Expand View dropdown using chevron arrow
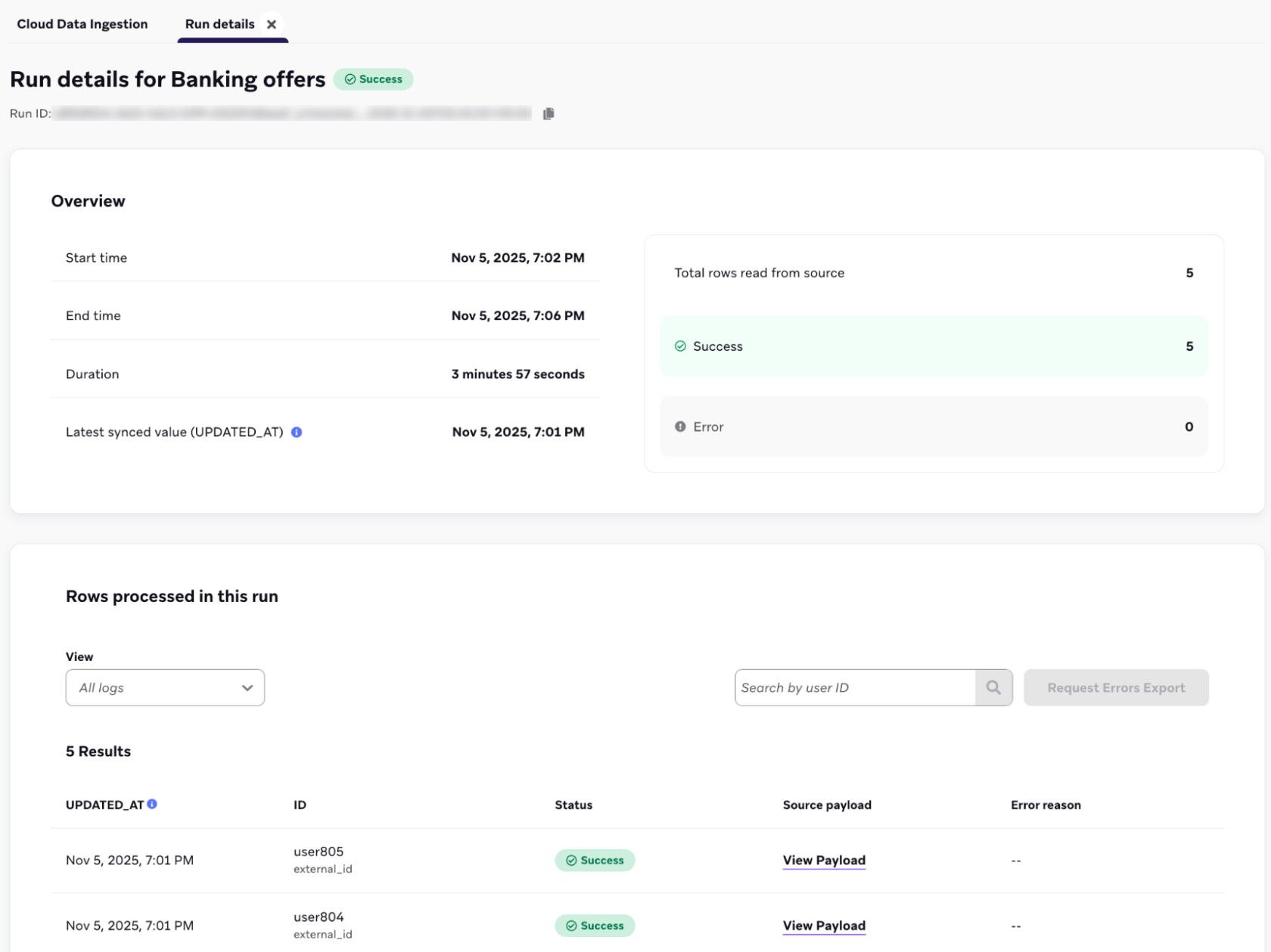 pos(247,688)
